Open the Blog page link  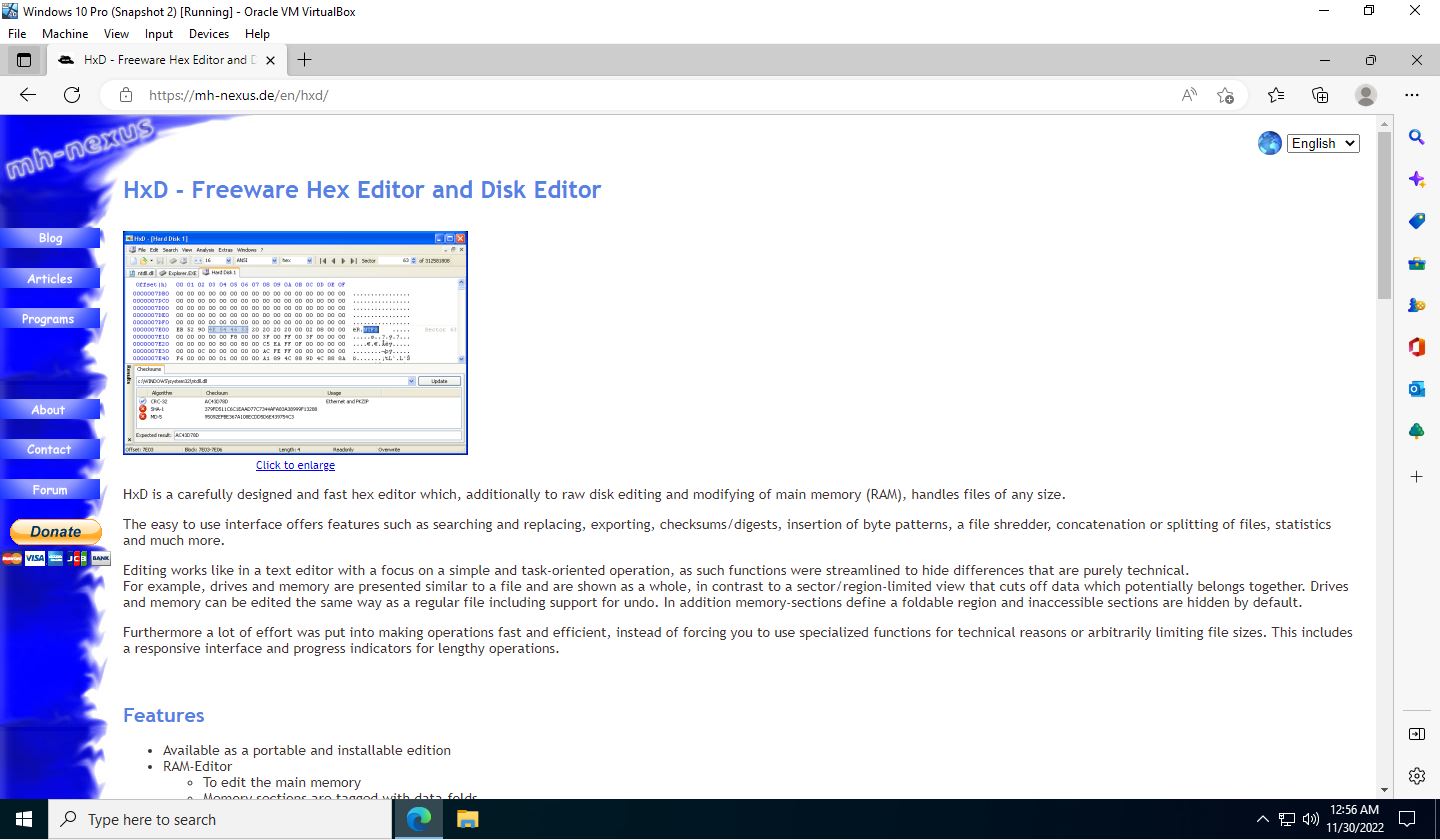click(x=50, y=238)
